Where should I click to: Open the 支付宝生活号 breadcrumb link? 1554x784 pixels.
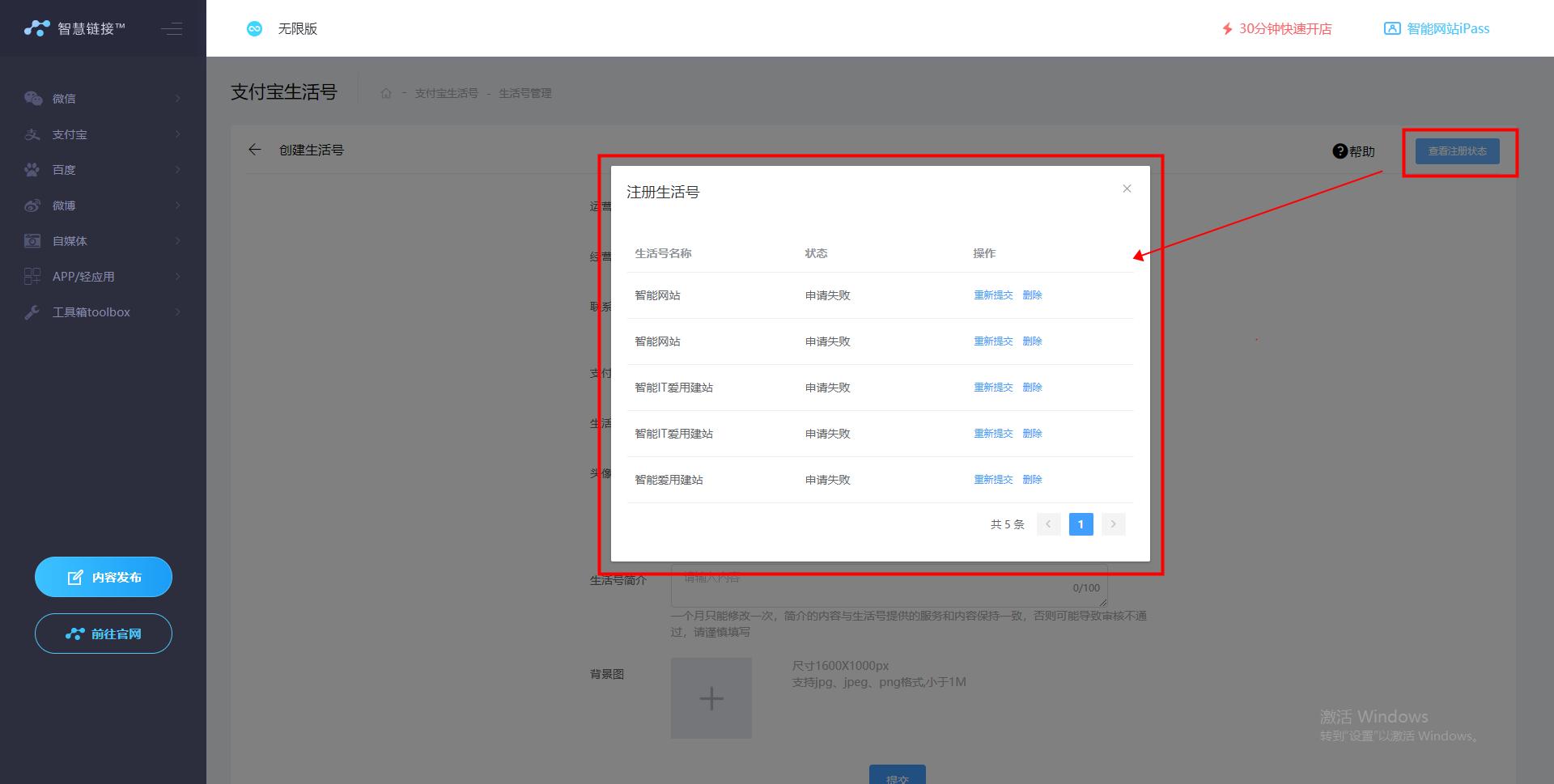click(x=445, y=92)
